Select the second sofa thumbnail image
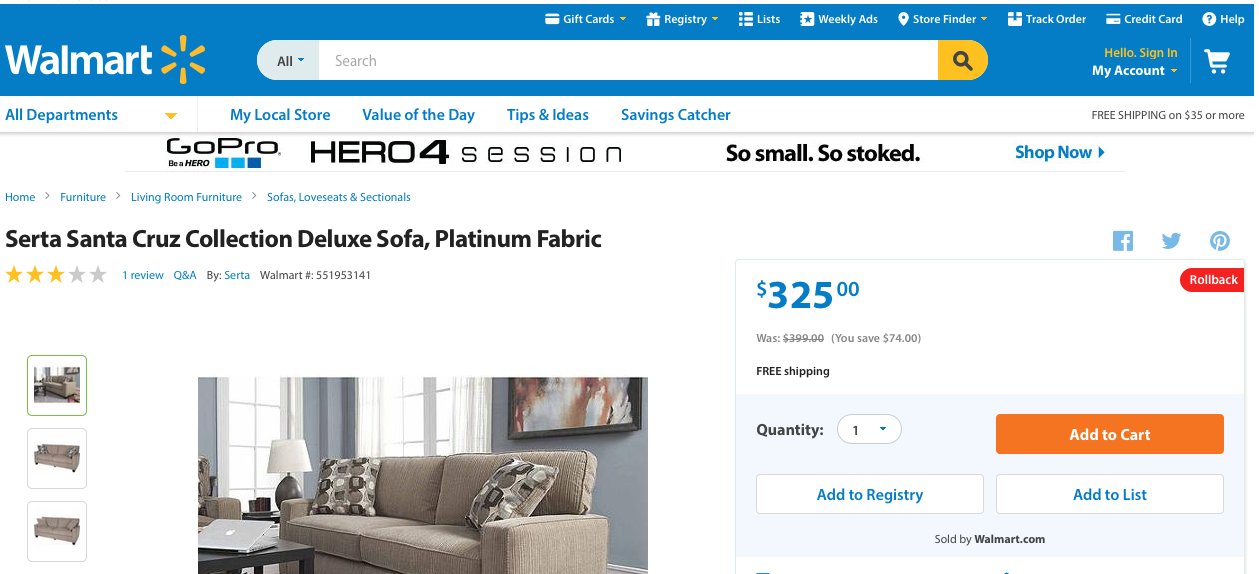 [57, 458]
